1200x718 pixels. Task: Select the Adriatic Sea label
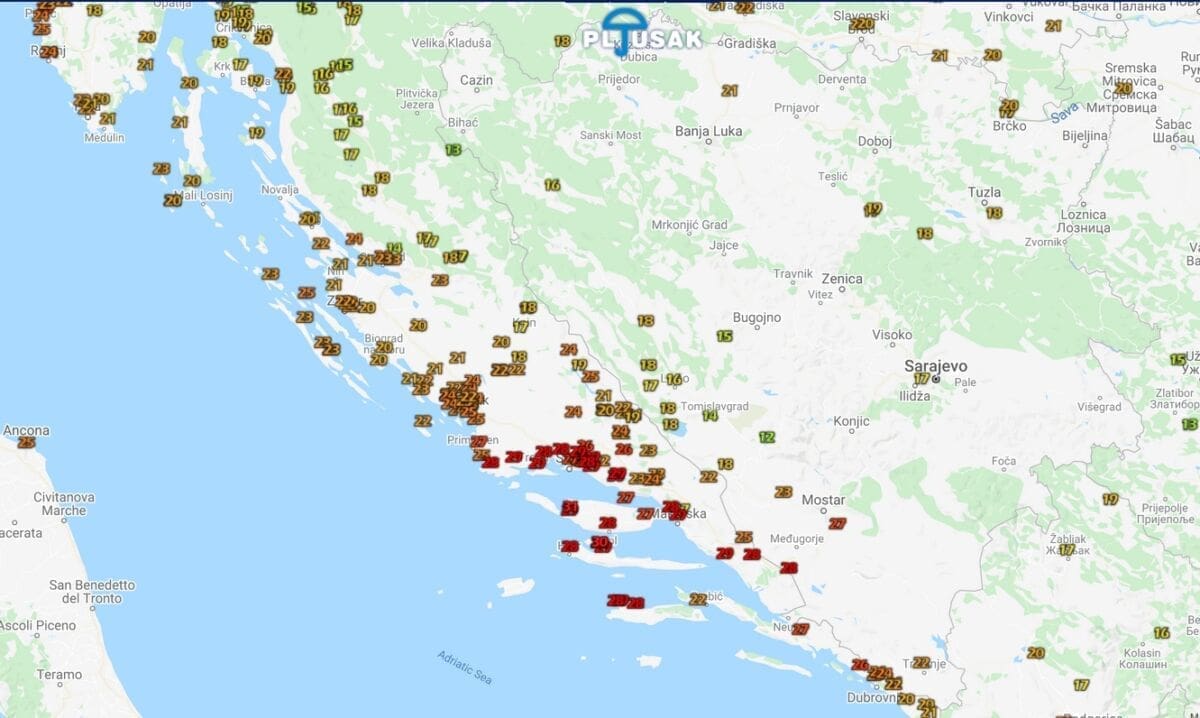(465, 667)
